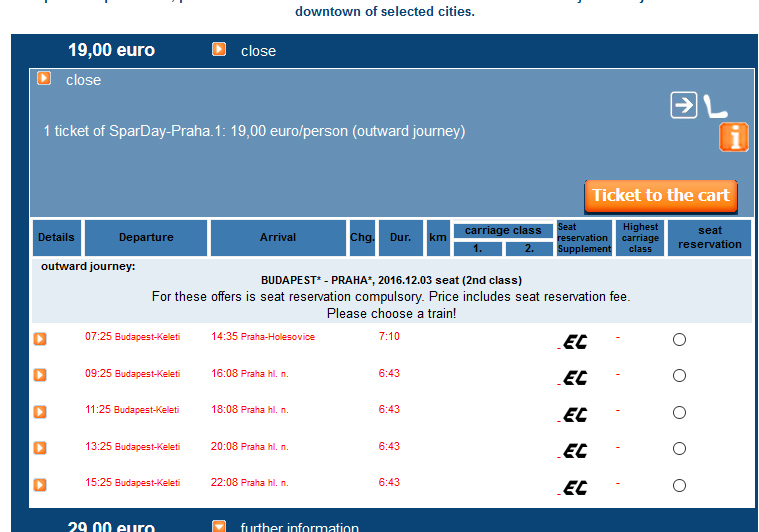Expand details of the 09:25 train
Image resolution: width=759 pixels, height=532 pixels.
tap(40, 375)
